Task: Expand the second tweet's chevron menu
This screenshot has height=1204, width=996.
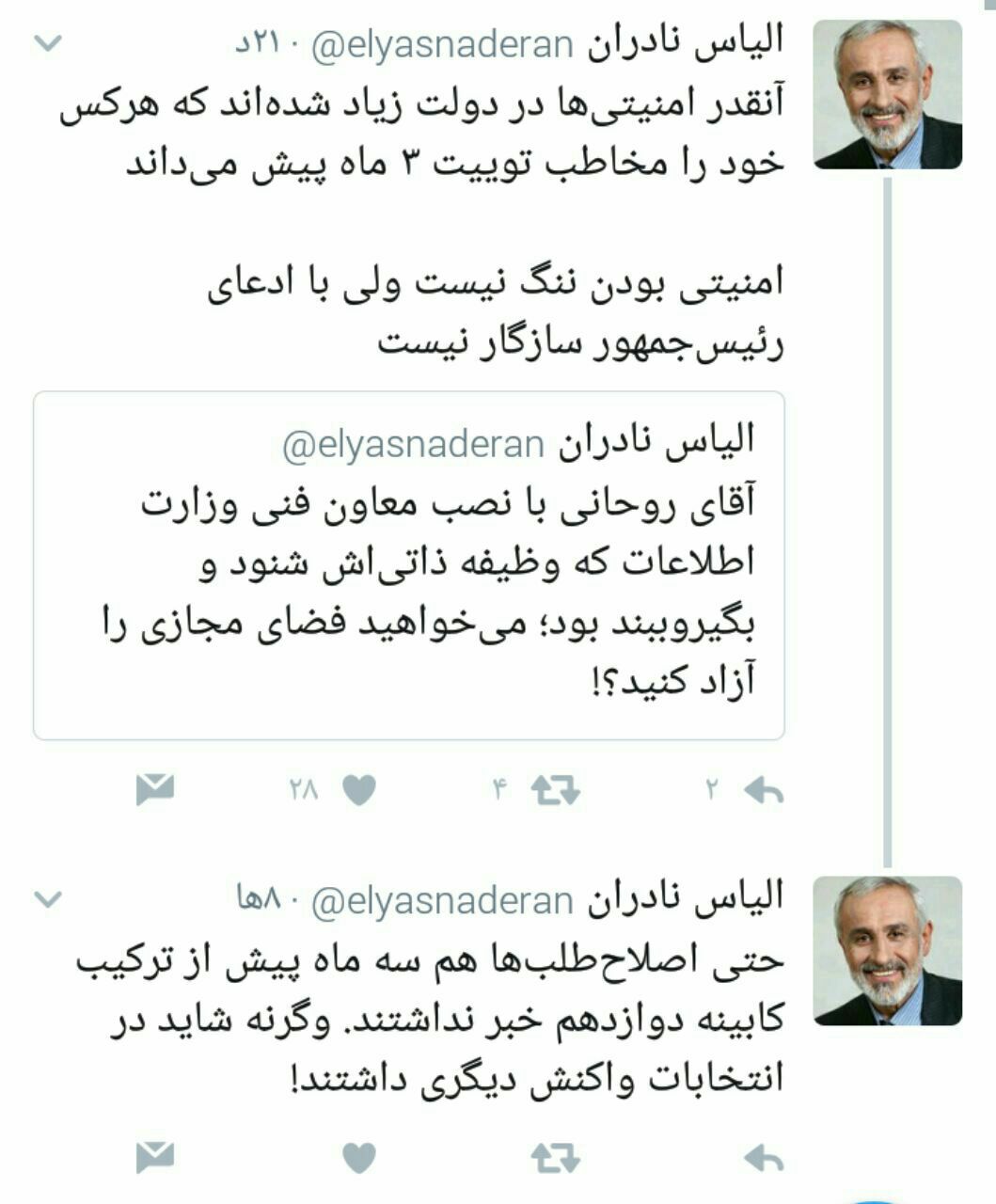Action: [48, 899]
